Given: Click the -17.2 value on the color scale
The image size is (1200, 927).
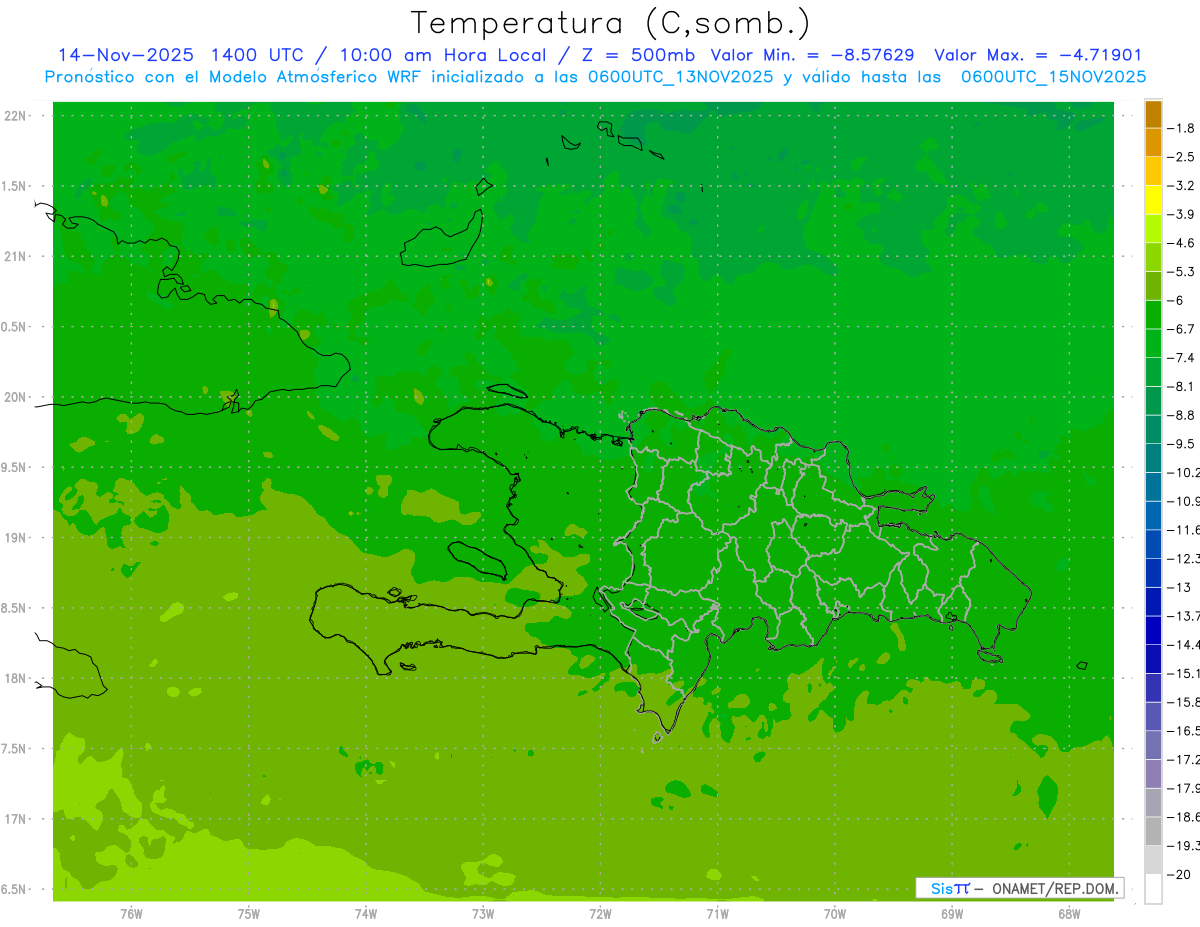Looking at the screenshot, I should click(1184, 760).
